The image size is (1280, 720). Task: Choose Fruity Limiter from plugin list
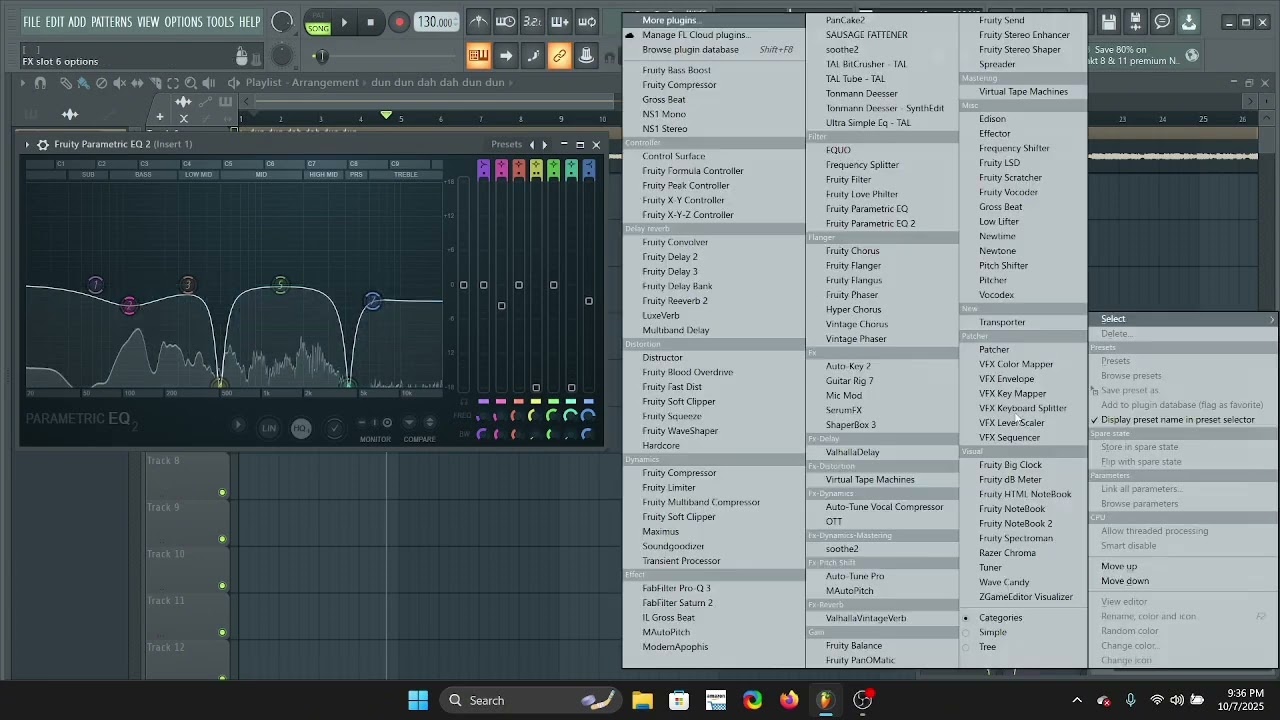pyautogui.click(x=669, y=488)
